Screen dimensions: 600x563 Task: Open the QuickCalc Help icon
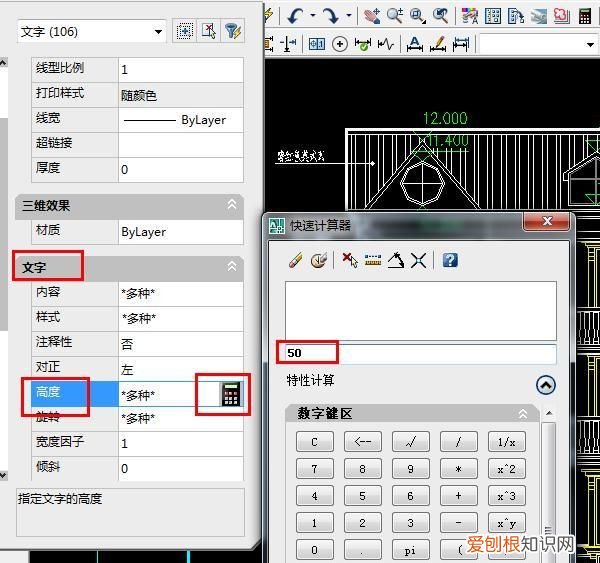pos(450,261)
